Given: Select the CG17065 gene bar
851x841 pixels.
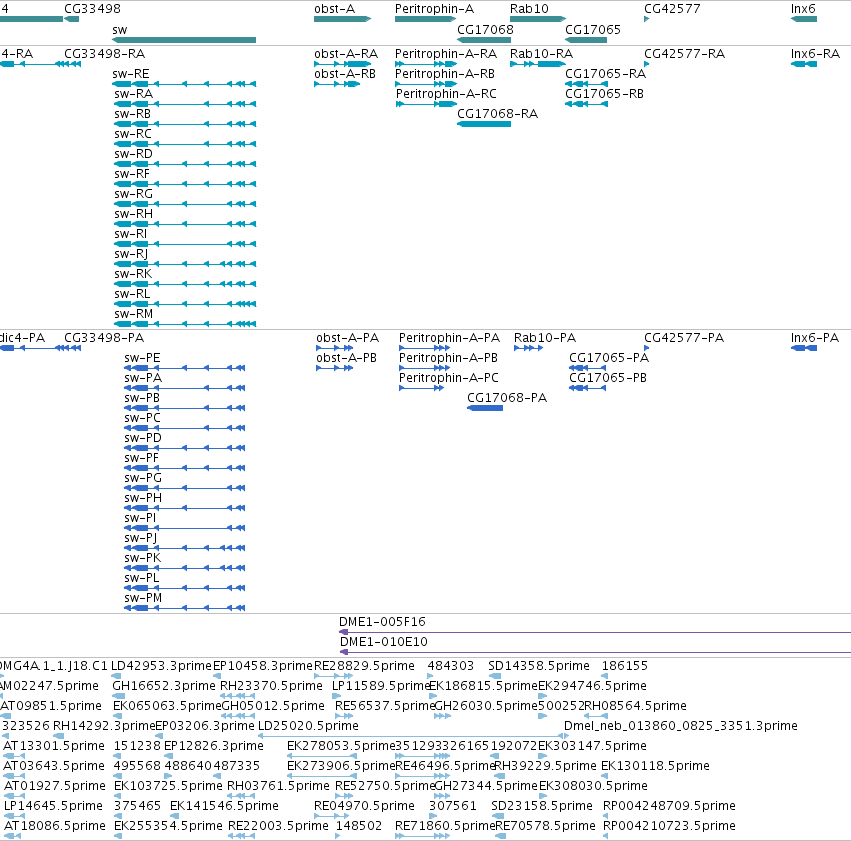Looking at the screenshot, I should click(586, 40).
